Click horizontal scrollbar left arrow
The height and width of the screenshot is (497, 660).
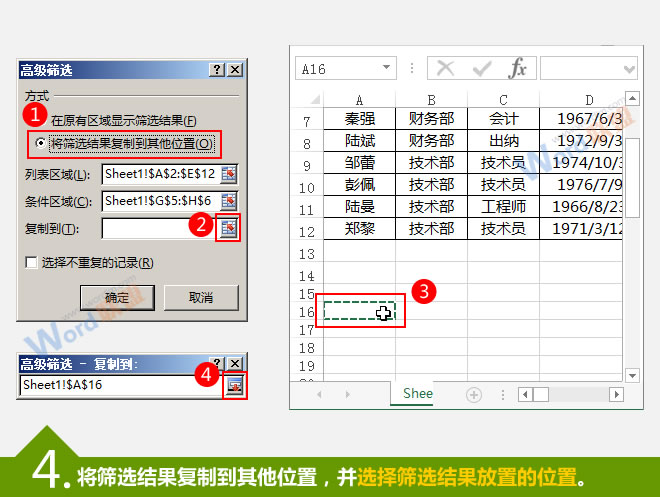point(525,394)
